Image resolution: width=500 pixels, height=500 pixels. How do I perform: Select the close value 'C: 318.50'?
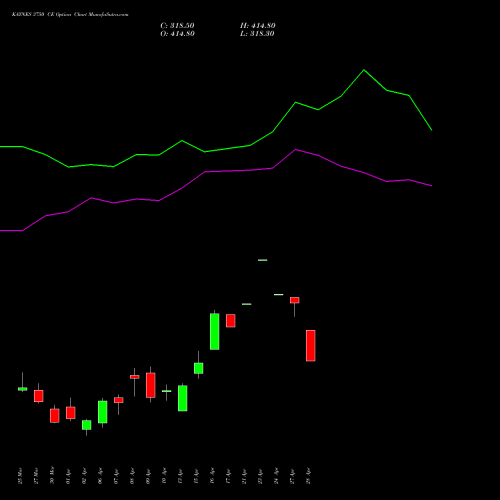click(x=177, y=26)
